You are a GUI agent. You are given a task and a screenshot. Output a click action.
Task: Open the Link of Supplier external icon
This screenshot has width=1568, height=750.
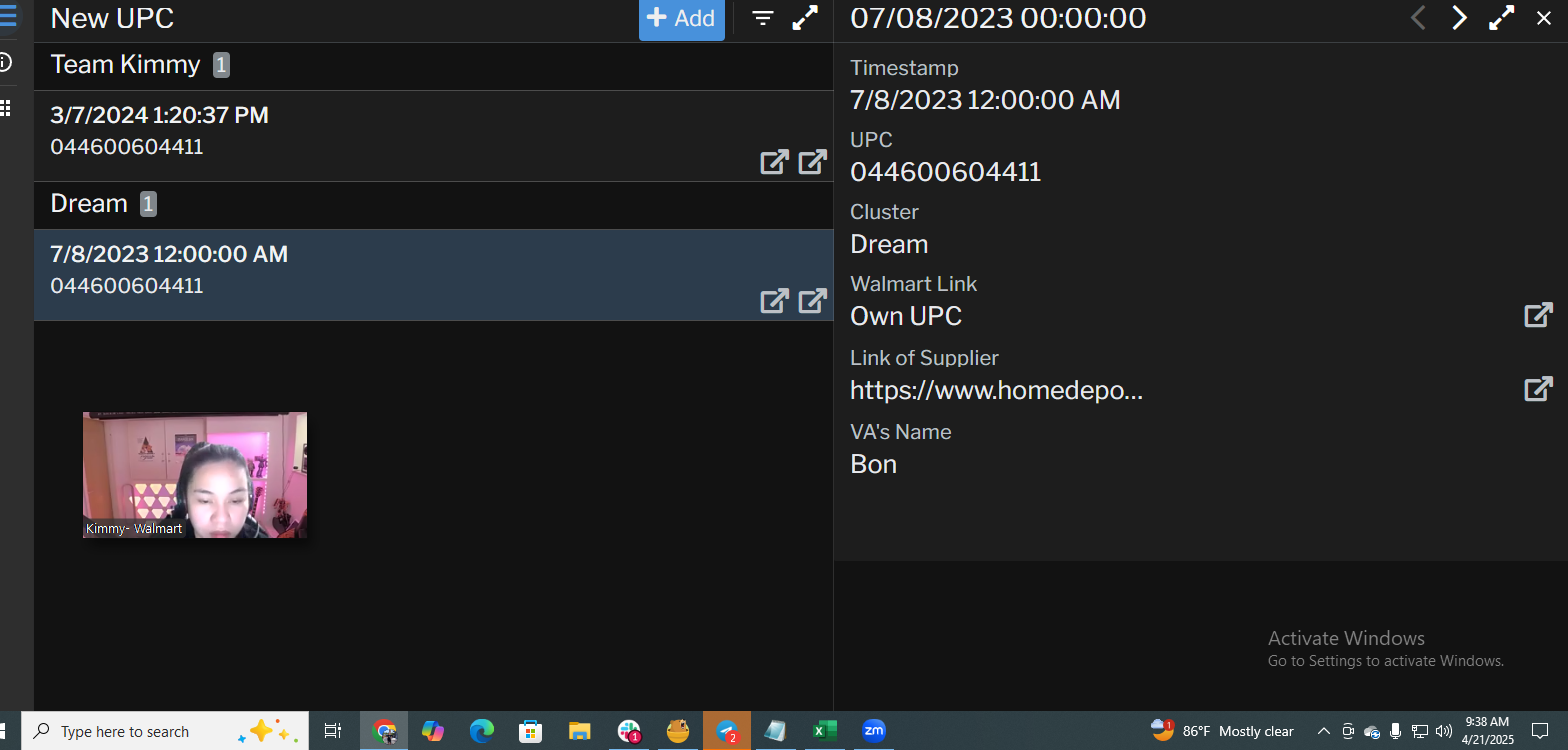click(x=1537, y=389)
